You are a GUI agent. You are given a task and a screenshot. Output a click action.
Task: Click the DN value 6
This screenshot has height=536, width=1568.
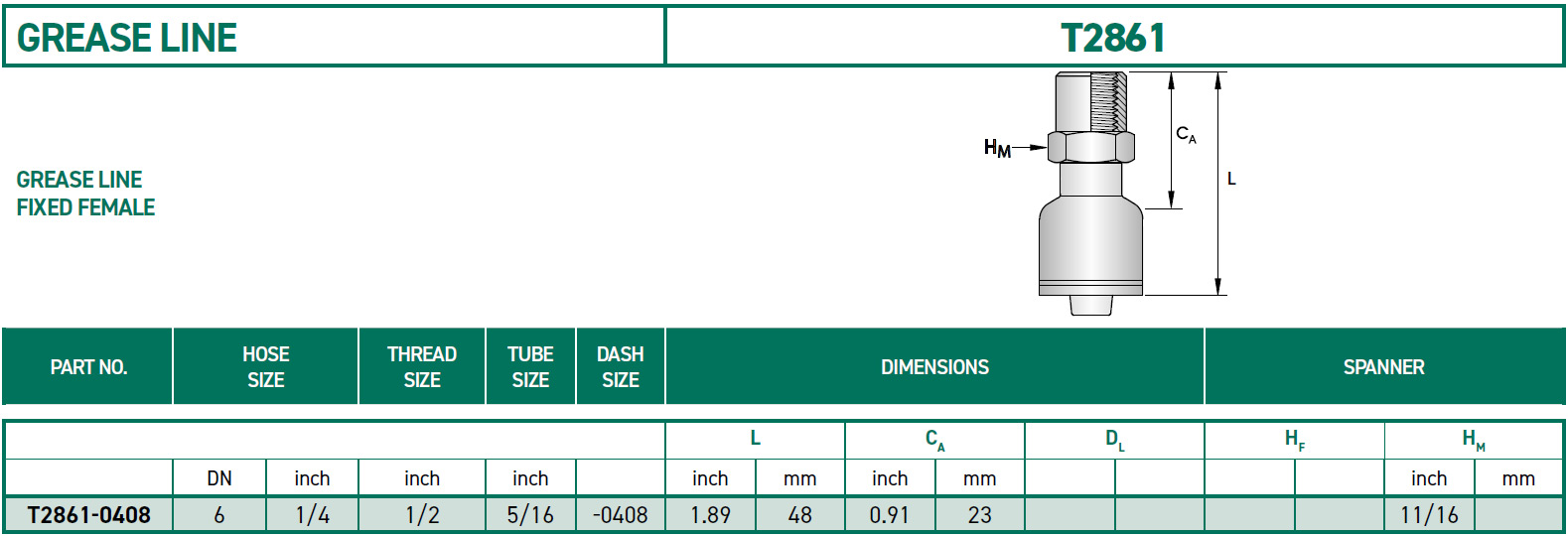219,515
